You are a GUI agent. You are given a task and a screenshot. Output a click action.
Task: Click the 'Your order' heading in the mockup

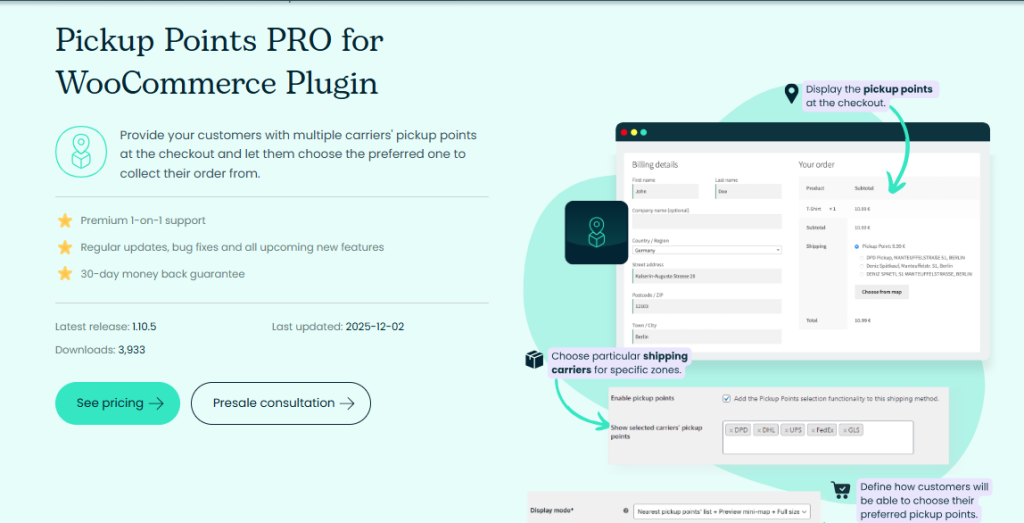click(816, 165)
